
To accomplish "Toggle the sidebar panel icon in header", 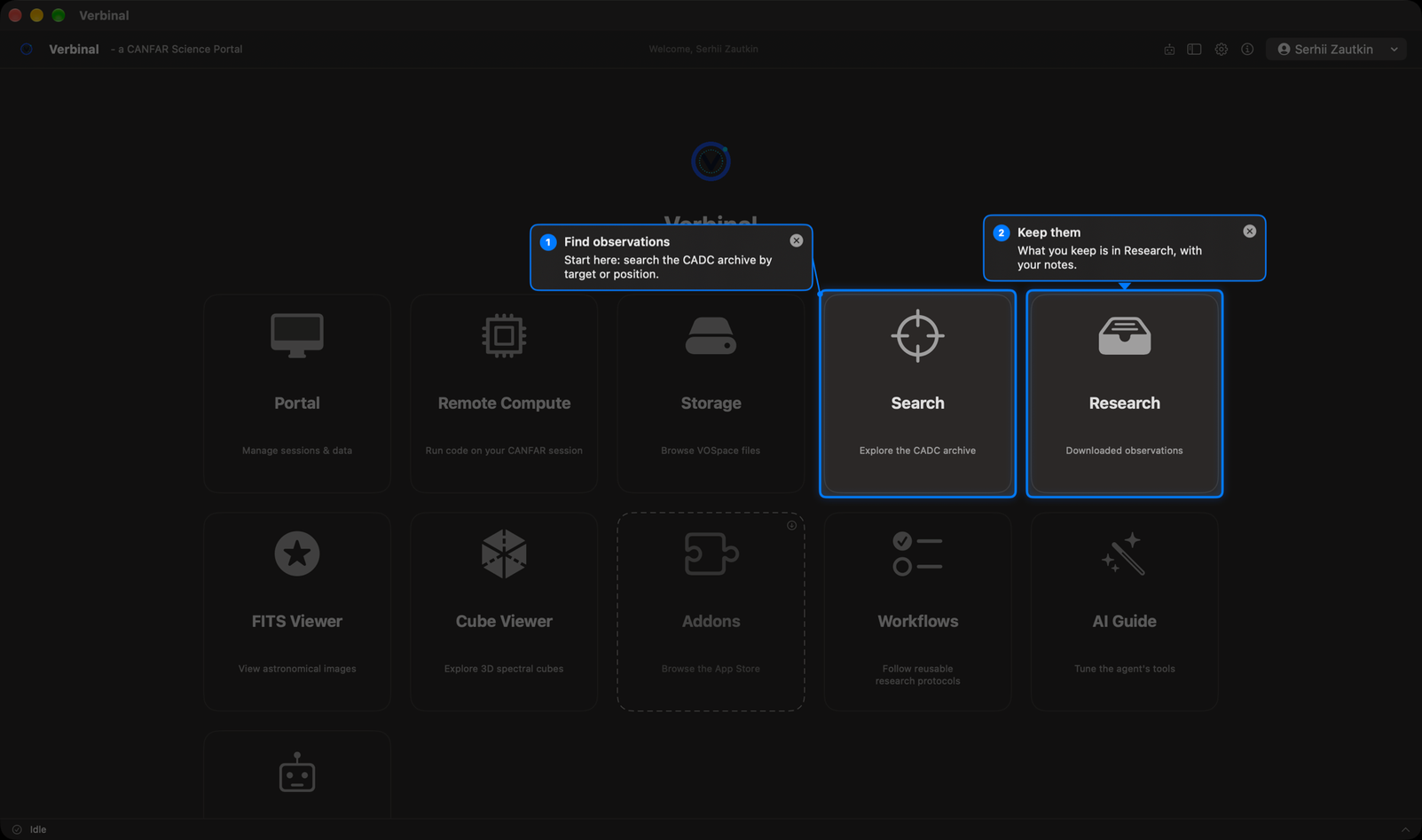I will (1194, 50).
